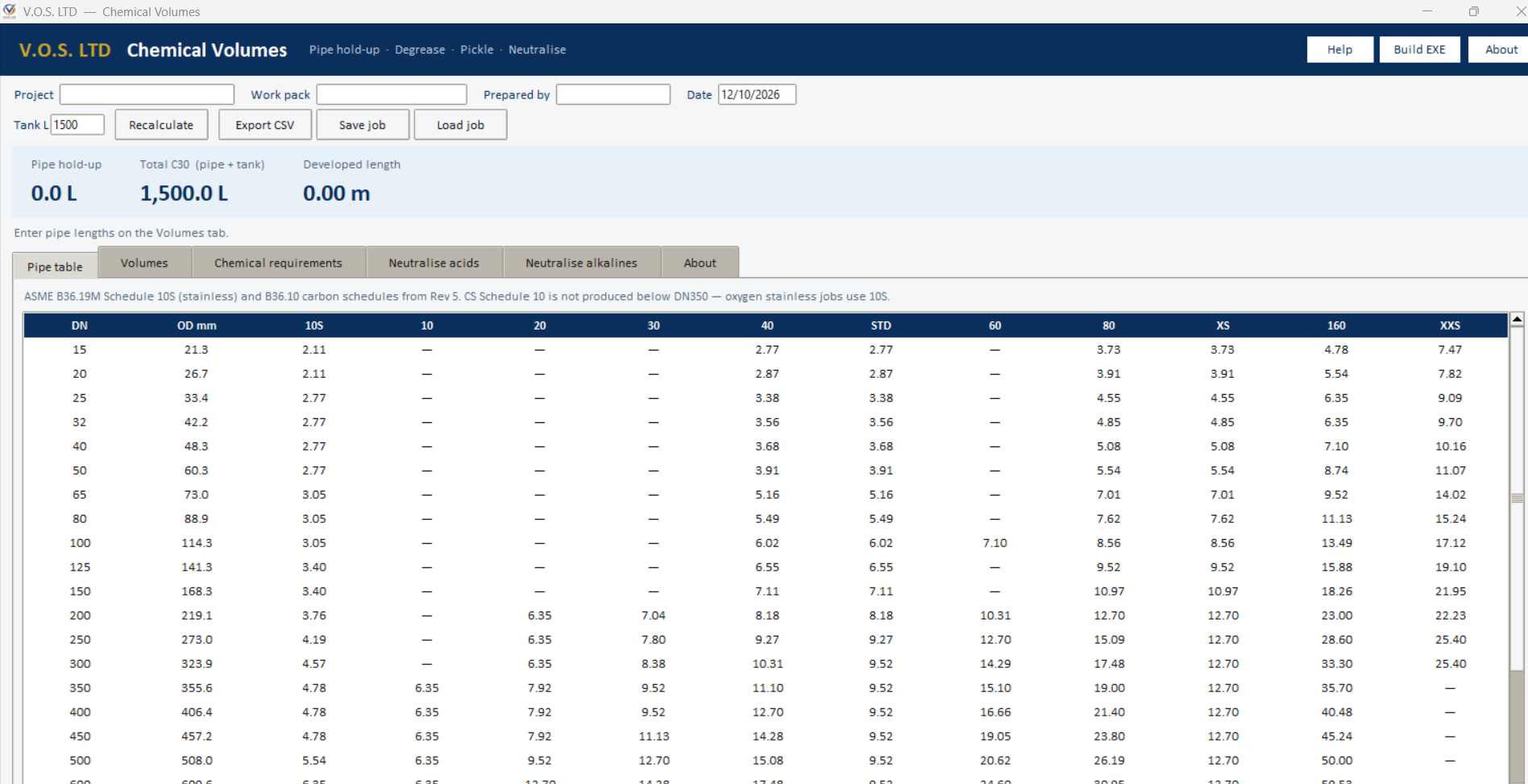Select the Neutralise acids tab
Image resolution: width=1528 pixels, height=784 pixels.
coord(434,263)
